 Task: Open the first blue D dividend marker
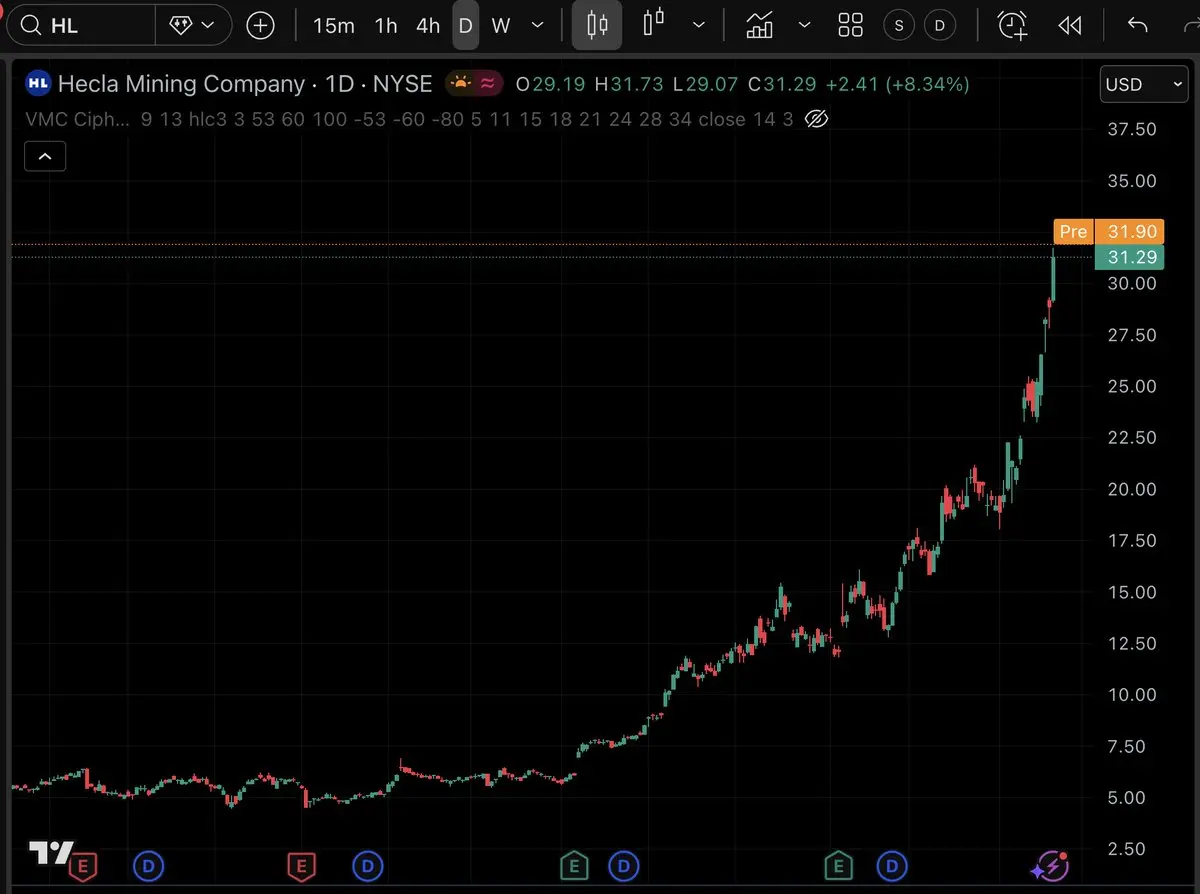pyautogui.click(x=148, y=865)
